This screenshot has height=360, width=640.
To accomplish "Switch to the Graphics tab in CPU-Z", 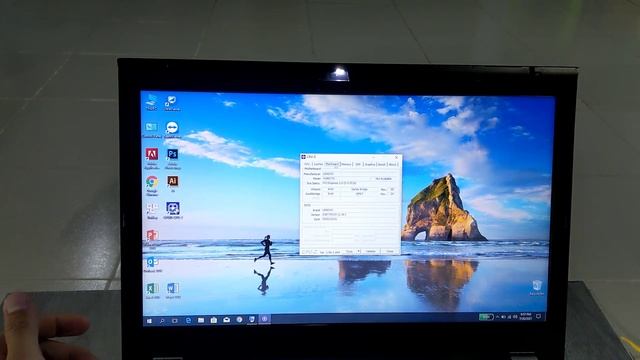I will (x=370, y=164).
